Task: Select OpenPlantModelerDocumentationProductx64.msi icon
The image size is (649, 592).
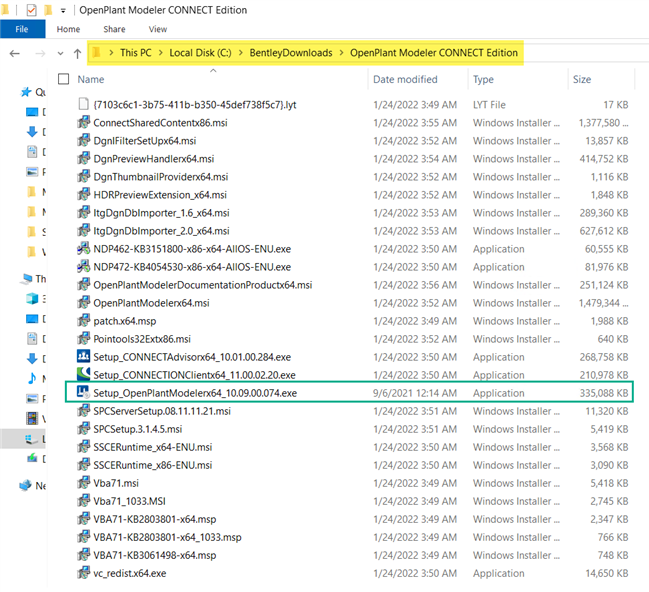Action: 84,284
